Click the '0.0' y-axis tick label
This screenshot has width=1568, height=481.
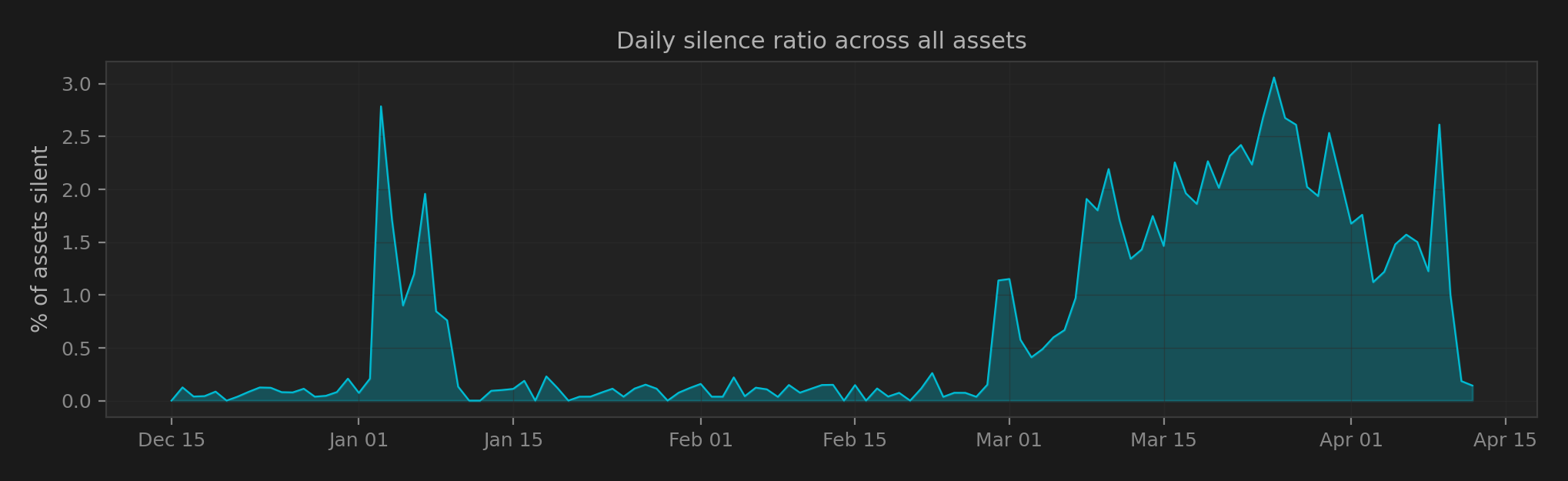tap(77, 402)
